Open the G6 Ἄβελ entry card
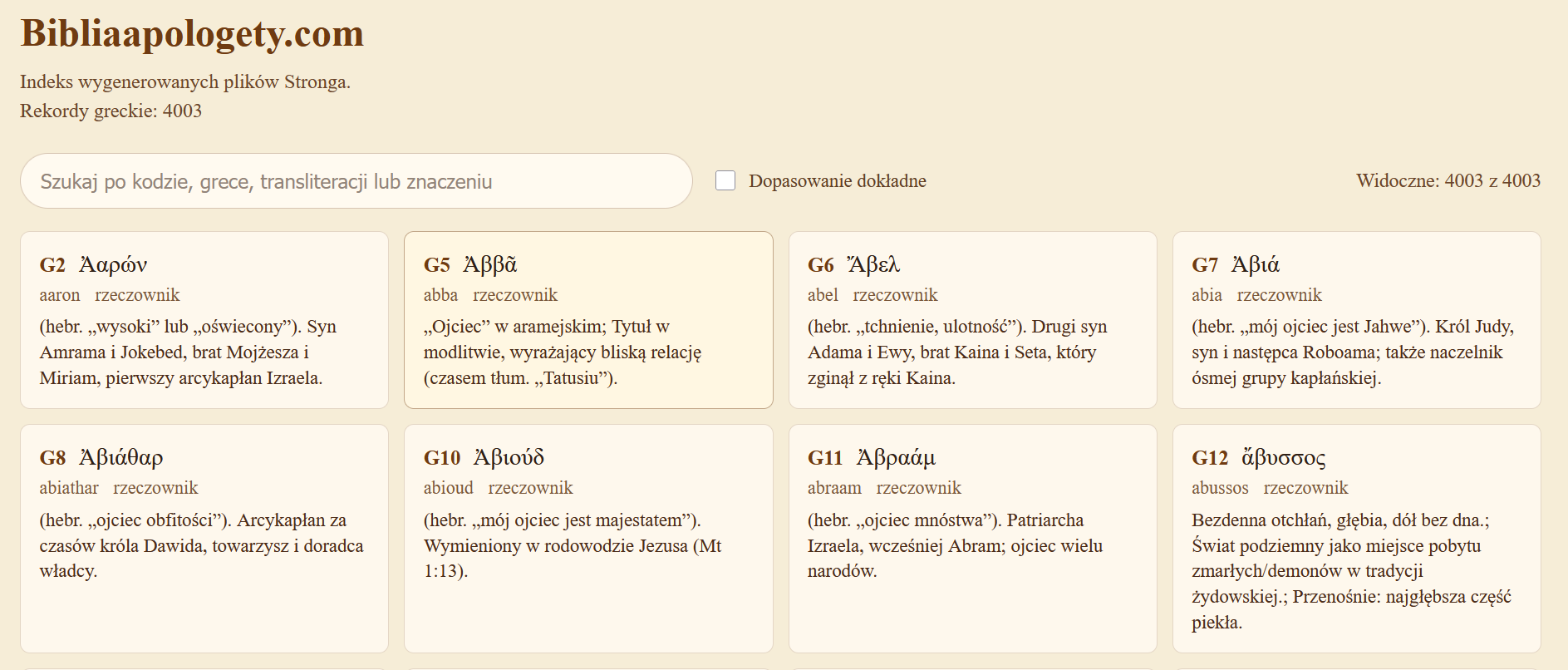Image resolution: width=1568 pixels, height=670 pixels. click(x=972, y=320)
